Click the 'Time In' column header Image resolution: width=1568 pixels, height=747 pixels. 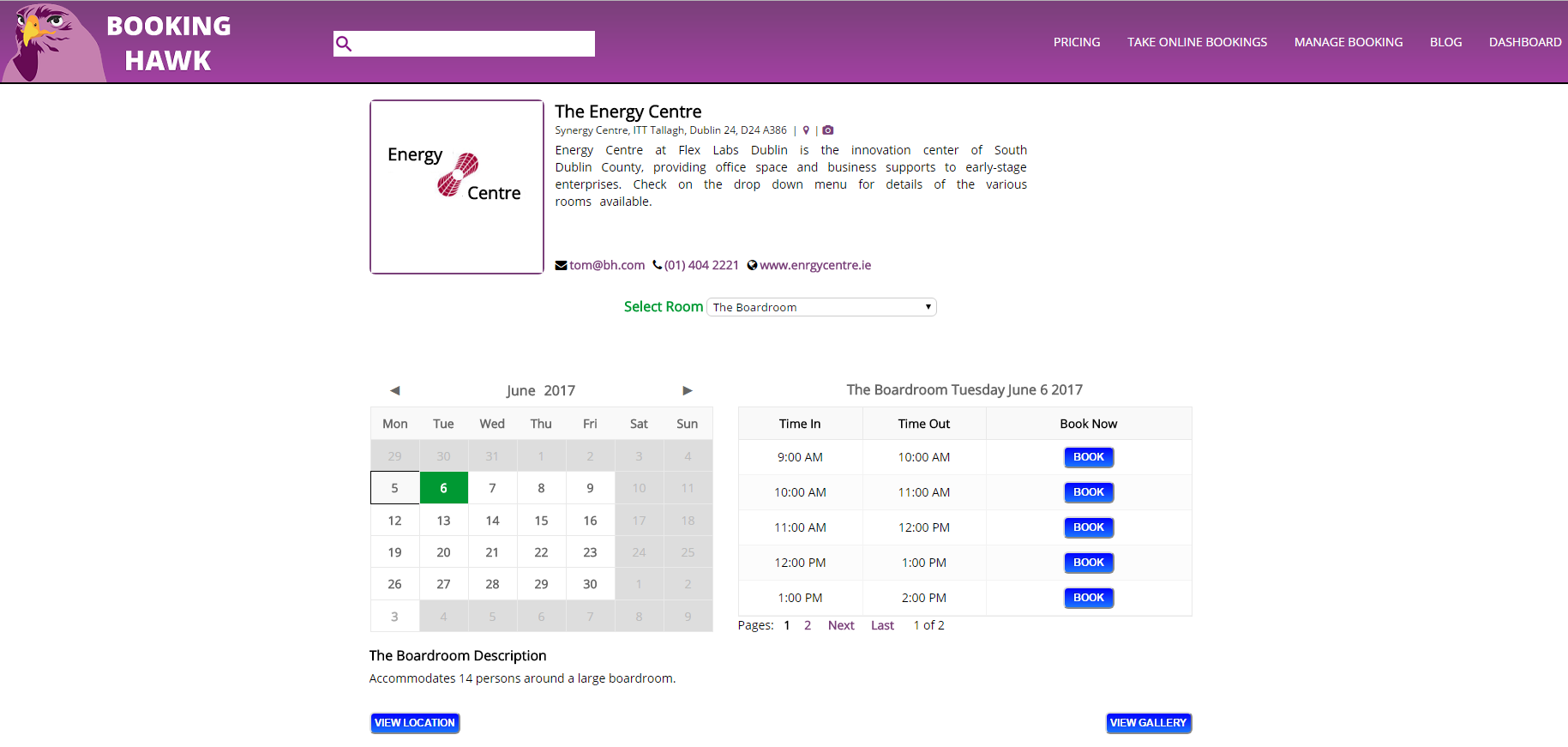pyautogui.click(x=800, y=424)
